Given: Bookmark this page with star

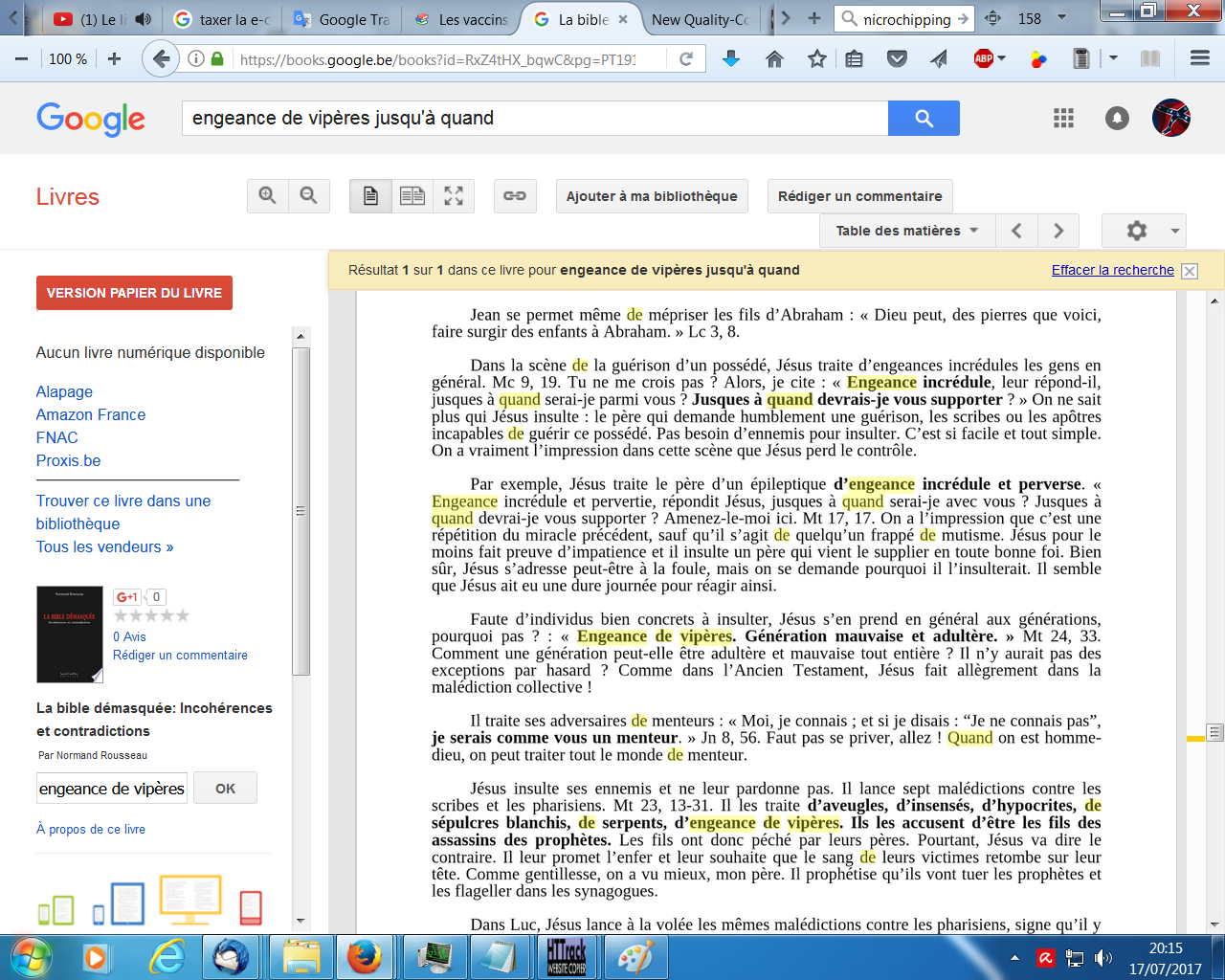Looking at the screenshot, I should pyautogui.click(x=817, y=59).
